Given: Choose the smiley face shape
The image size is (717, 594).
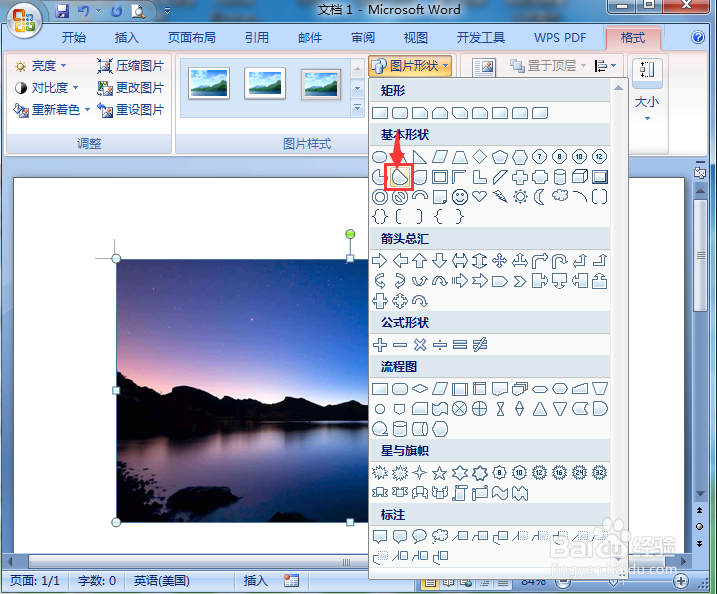Looking at the screenshot, I should coord(460,197).
